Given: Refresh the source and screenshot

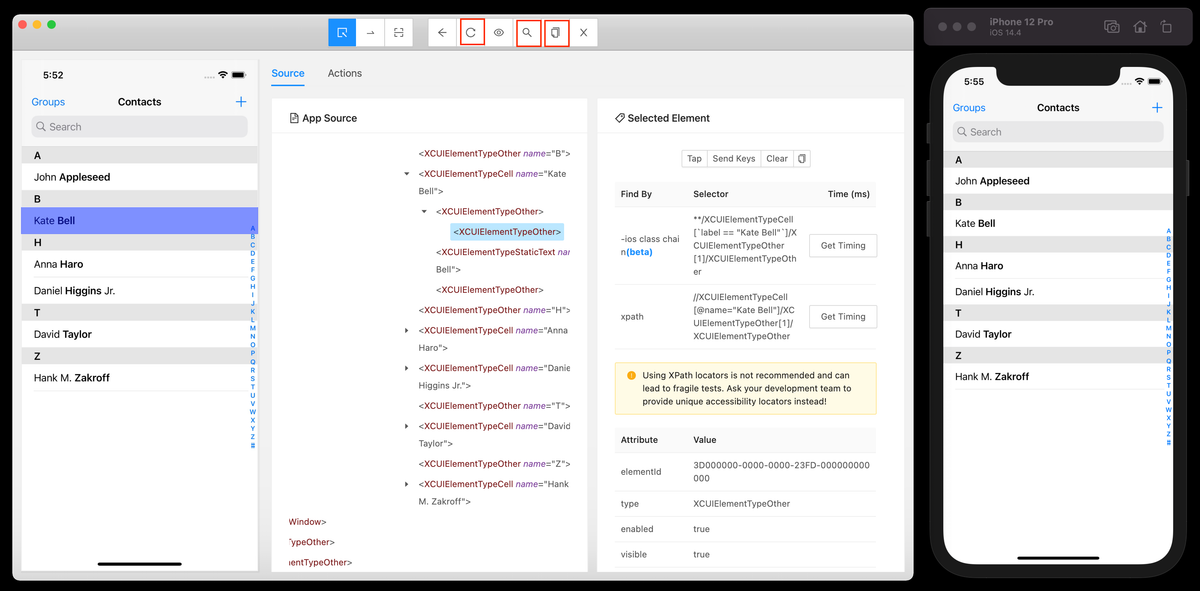Looking at the screenshot, I should click(472, 32).
